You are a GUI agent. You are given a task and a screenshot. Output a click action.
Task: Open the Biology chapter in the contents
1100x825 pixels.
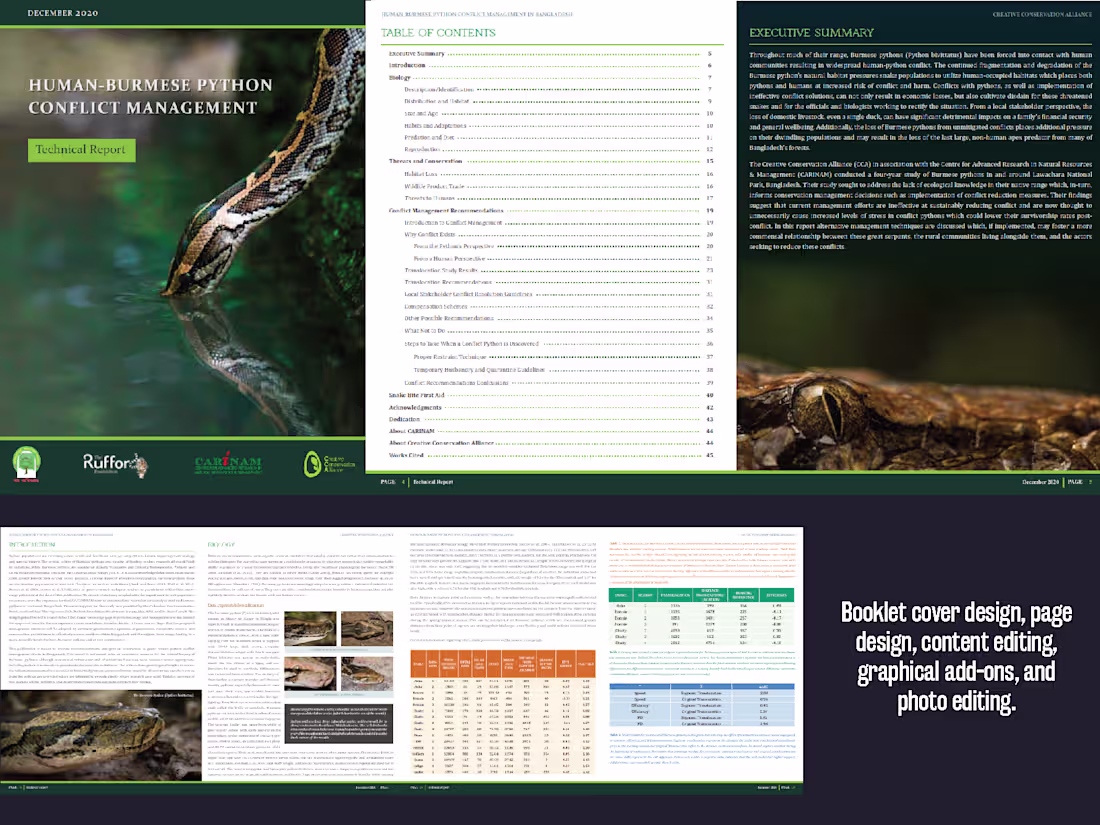click(x=399, y=78)
